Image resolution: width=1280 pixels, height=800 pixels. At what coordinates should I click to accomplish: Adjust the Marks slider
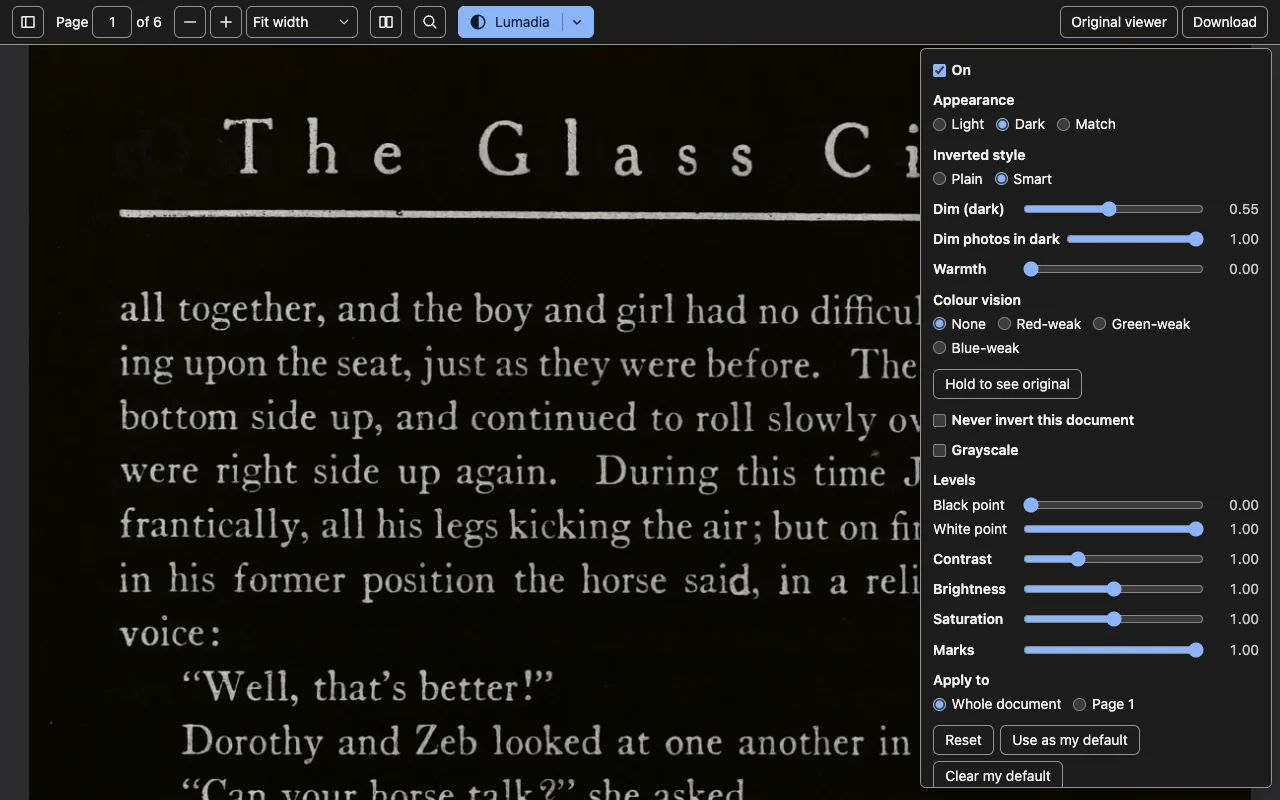click(1113, 650)
